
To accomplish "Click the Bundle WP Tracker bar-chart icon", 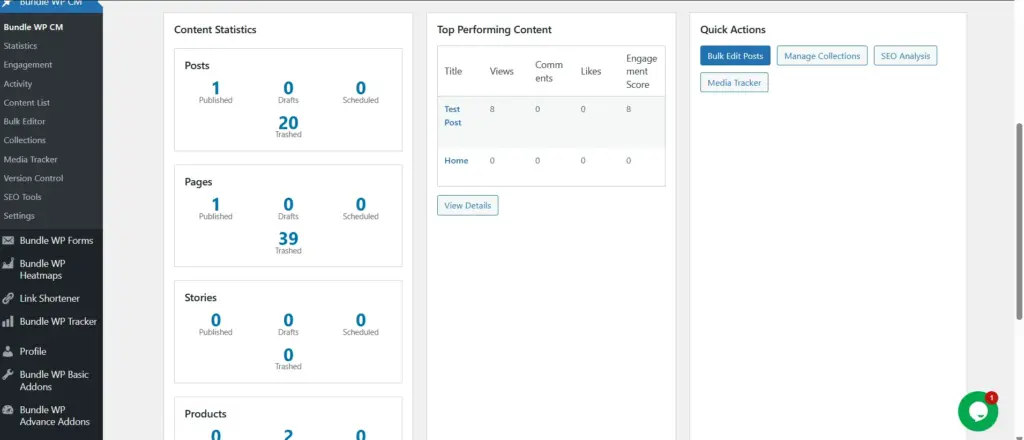I will pyautogui.click(x=8, y=322).
